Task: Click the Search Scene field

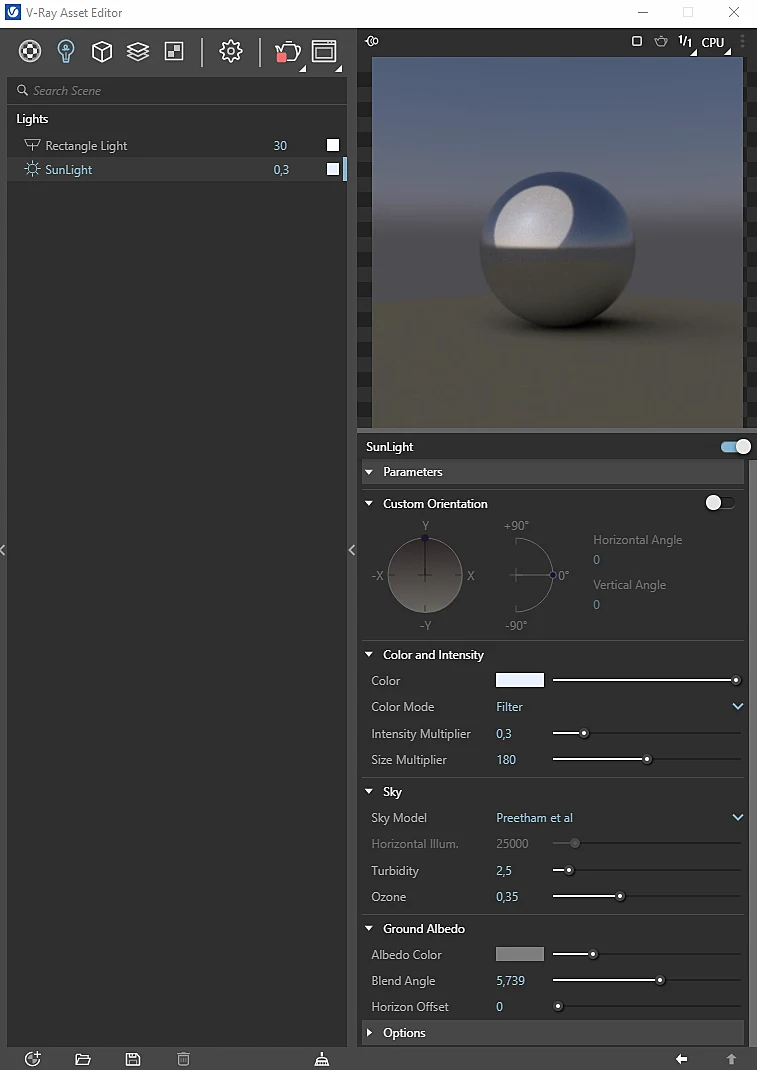Action: point(177,91)
